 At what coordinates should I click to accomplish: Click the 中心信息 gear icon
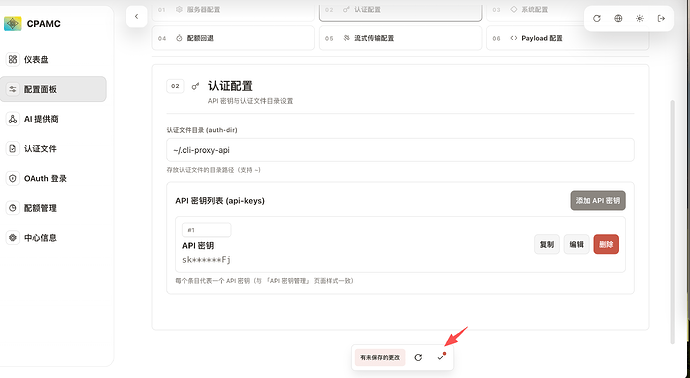[x=13, y=238]
